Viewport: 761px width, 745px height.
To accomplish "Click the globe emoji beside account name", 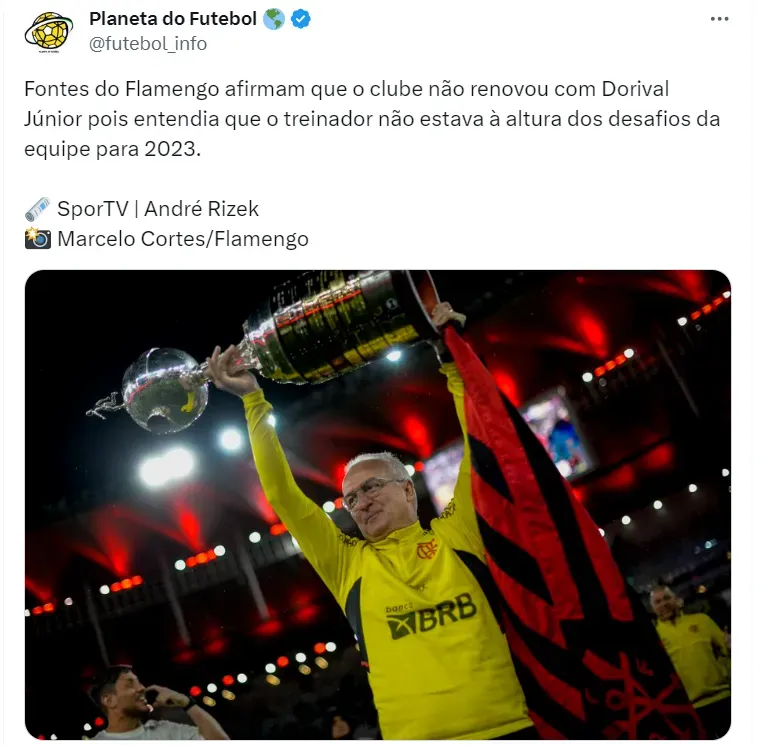I will (274, 19).
